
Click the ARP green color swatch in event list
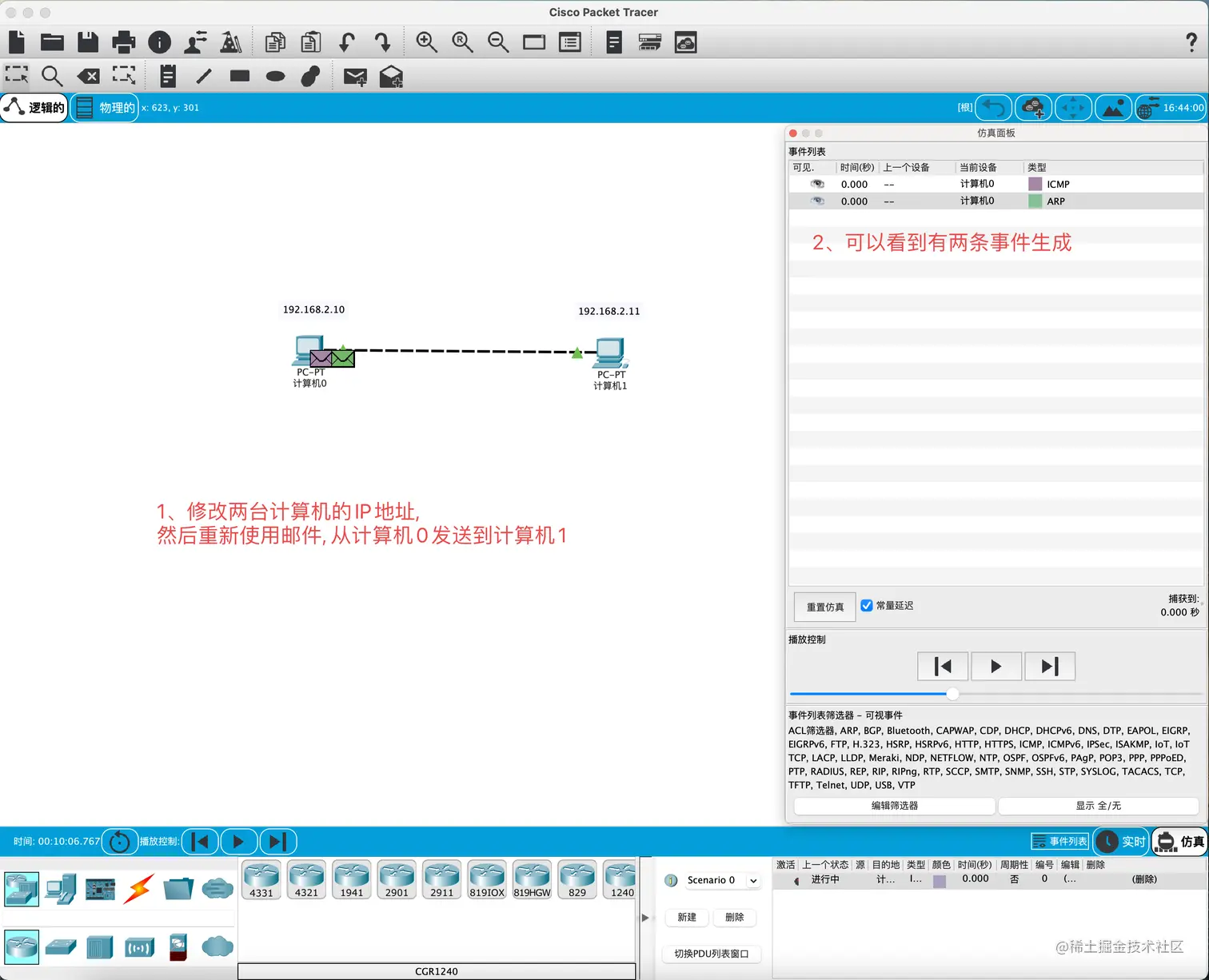tap(1035, 201)
